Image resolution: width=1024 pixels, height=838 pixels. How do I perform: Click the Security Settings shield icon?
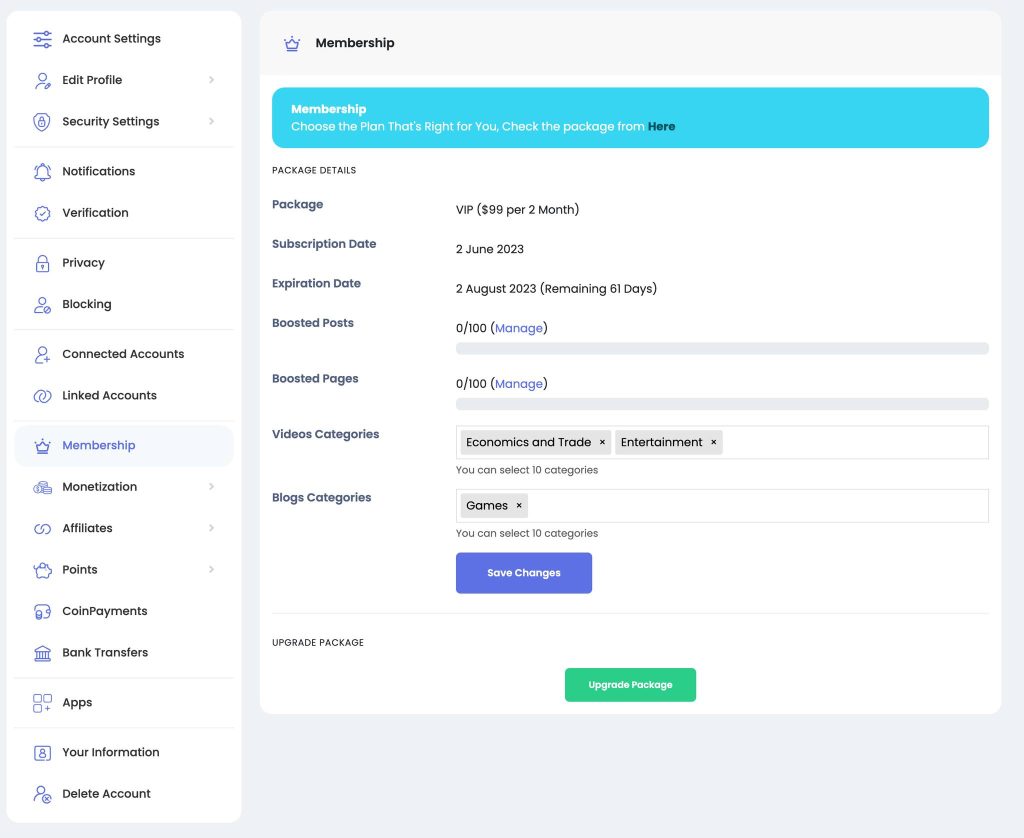click(42, 121)
